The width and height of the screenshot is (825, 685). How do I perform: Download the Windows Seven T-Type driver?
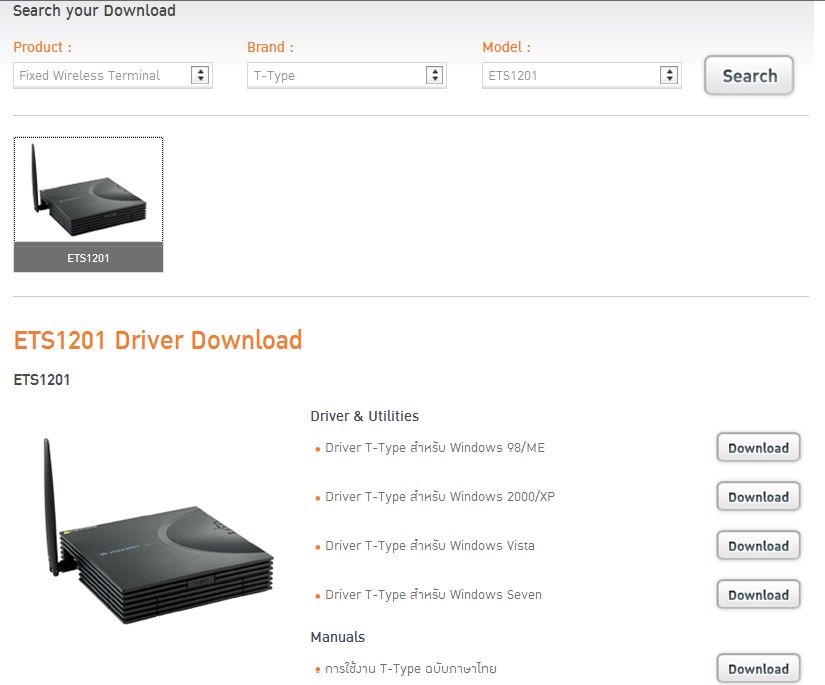click(x=758, y=595)
